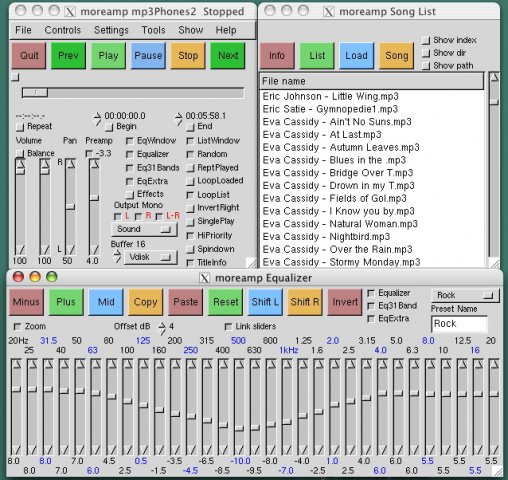Open the Vdisk dropdown

click(150, 257)
